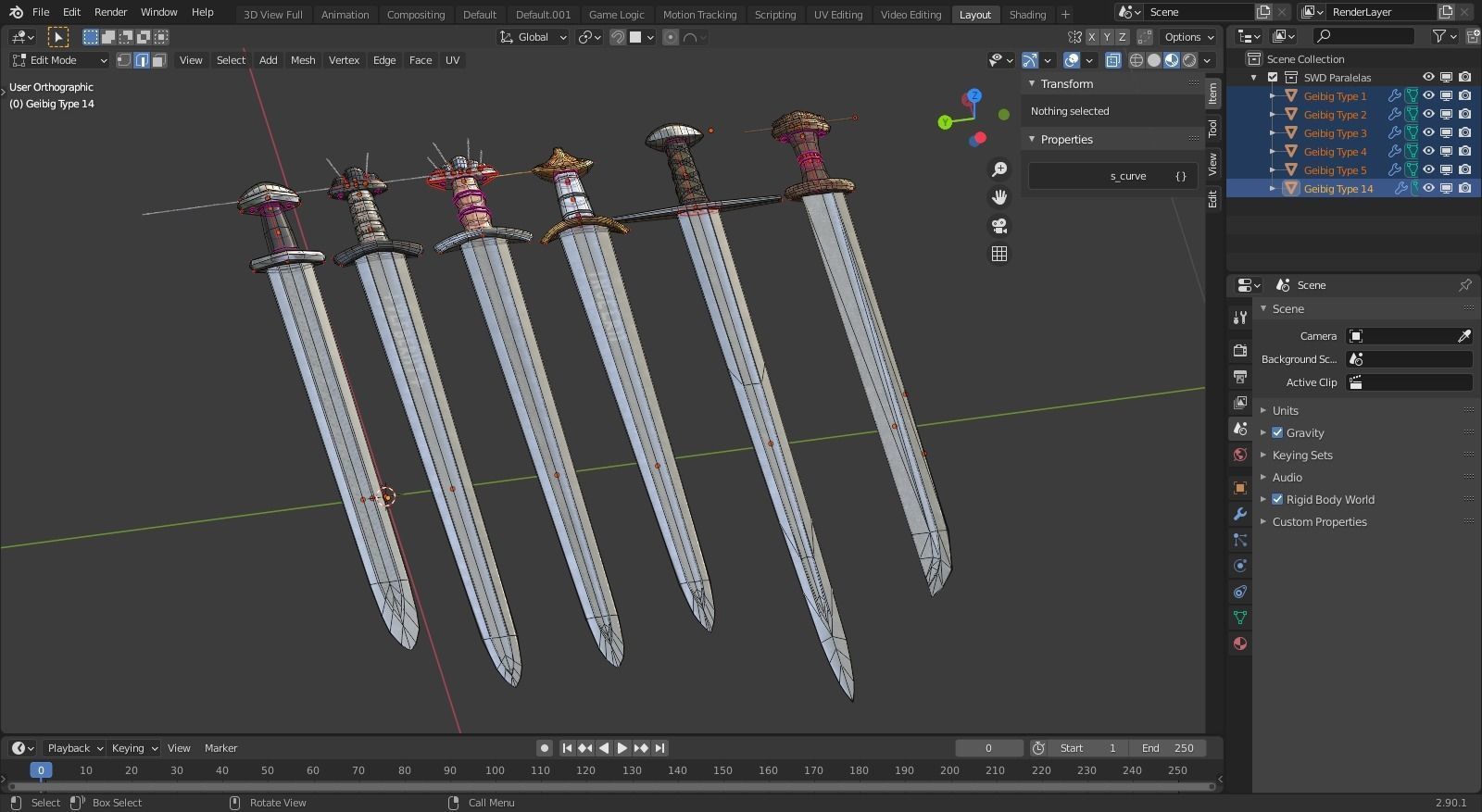Click current frame number field

point(988,748)
